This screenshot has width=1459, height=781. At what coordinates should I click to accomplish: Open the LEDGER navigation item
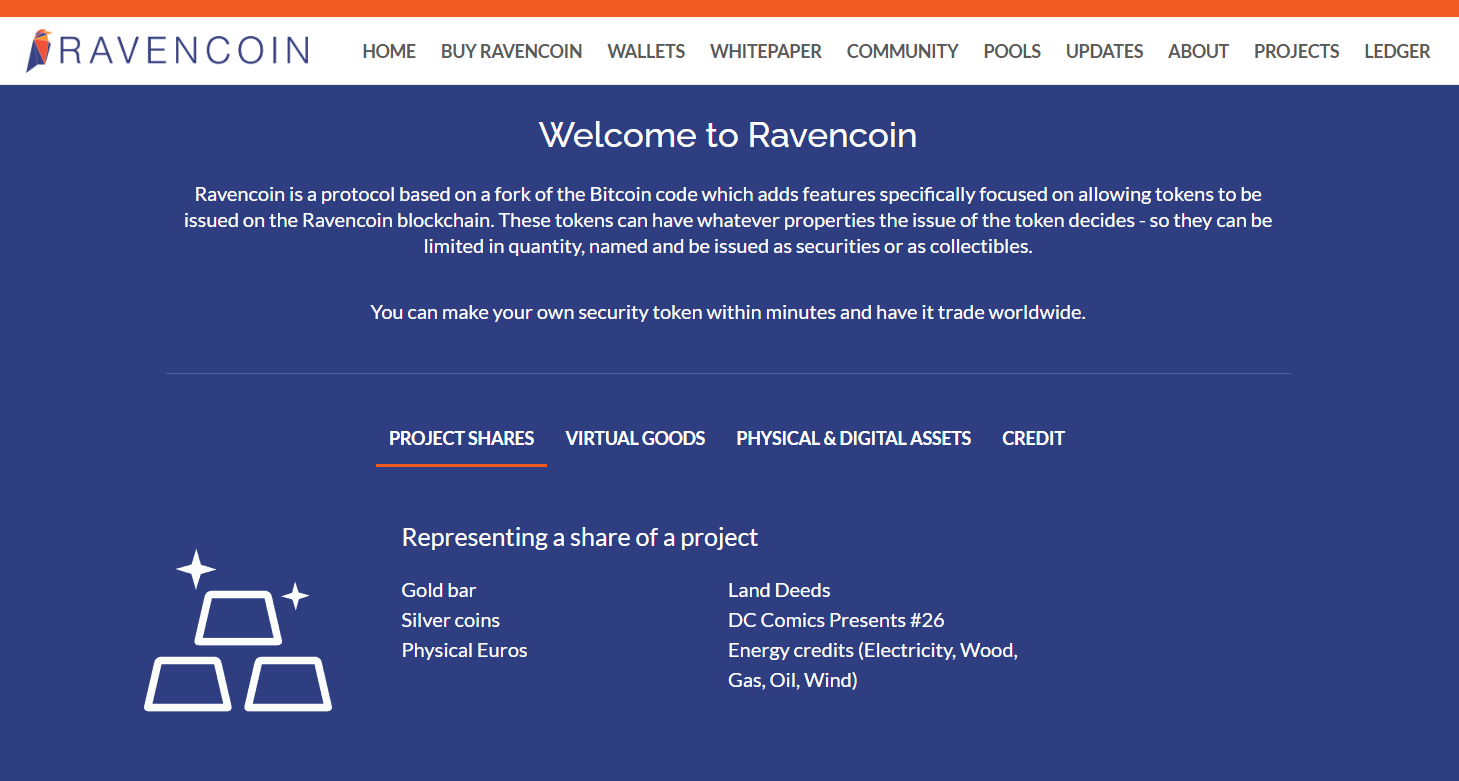pos(1397,51)
